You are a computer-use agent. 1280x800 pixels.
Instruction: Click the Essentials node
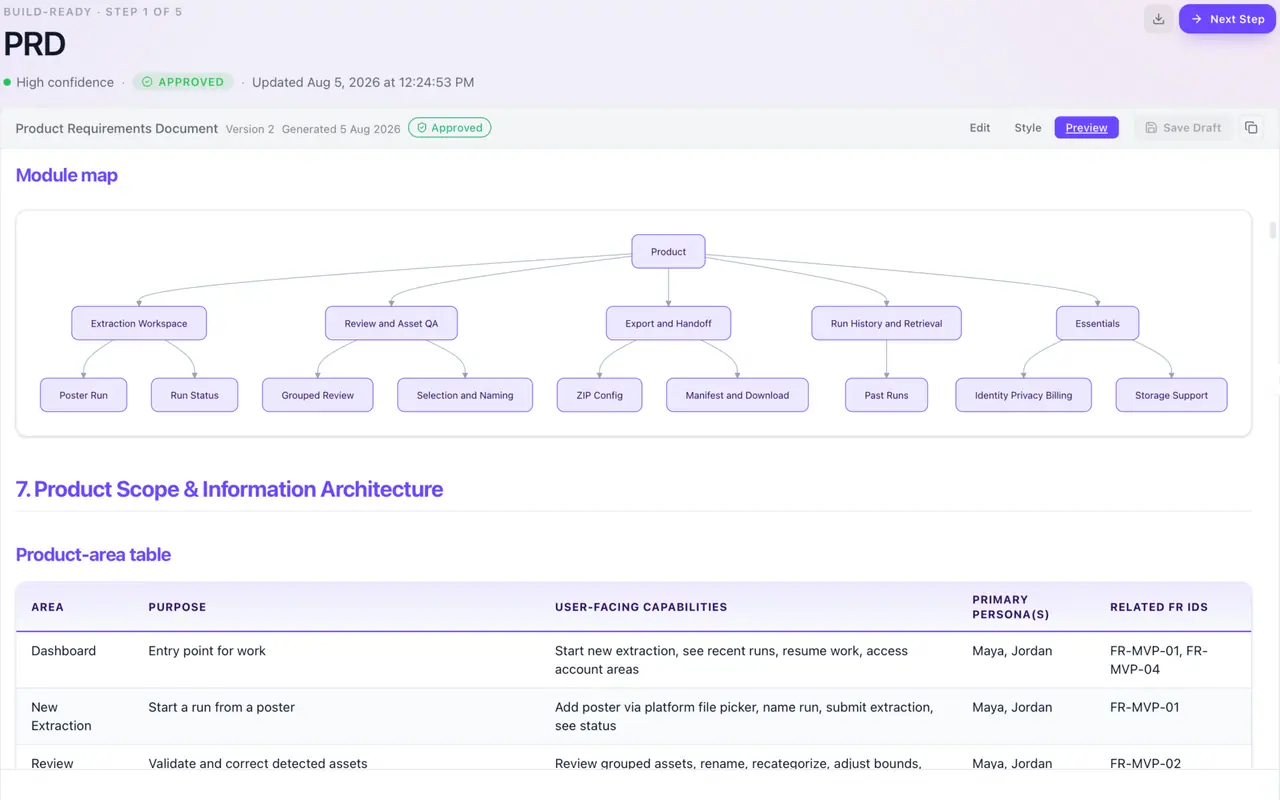click(1097, 323)
